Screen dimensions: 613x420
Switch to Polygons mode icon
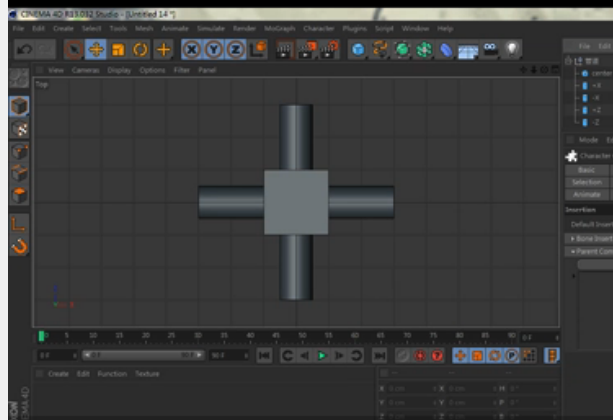click(19, 195)
